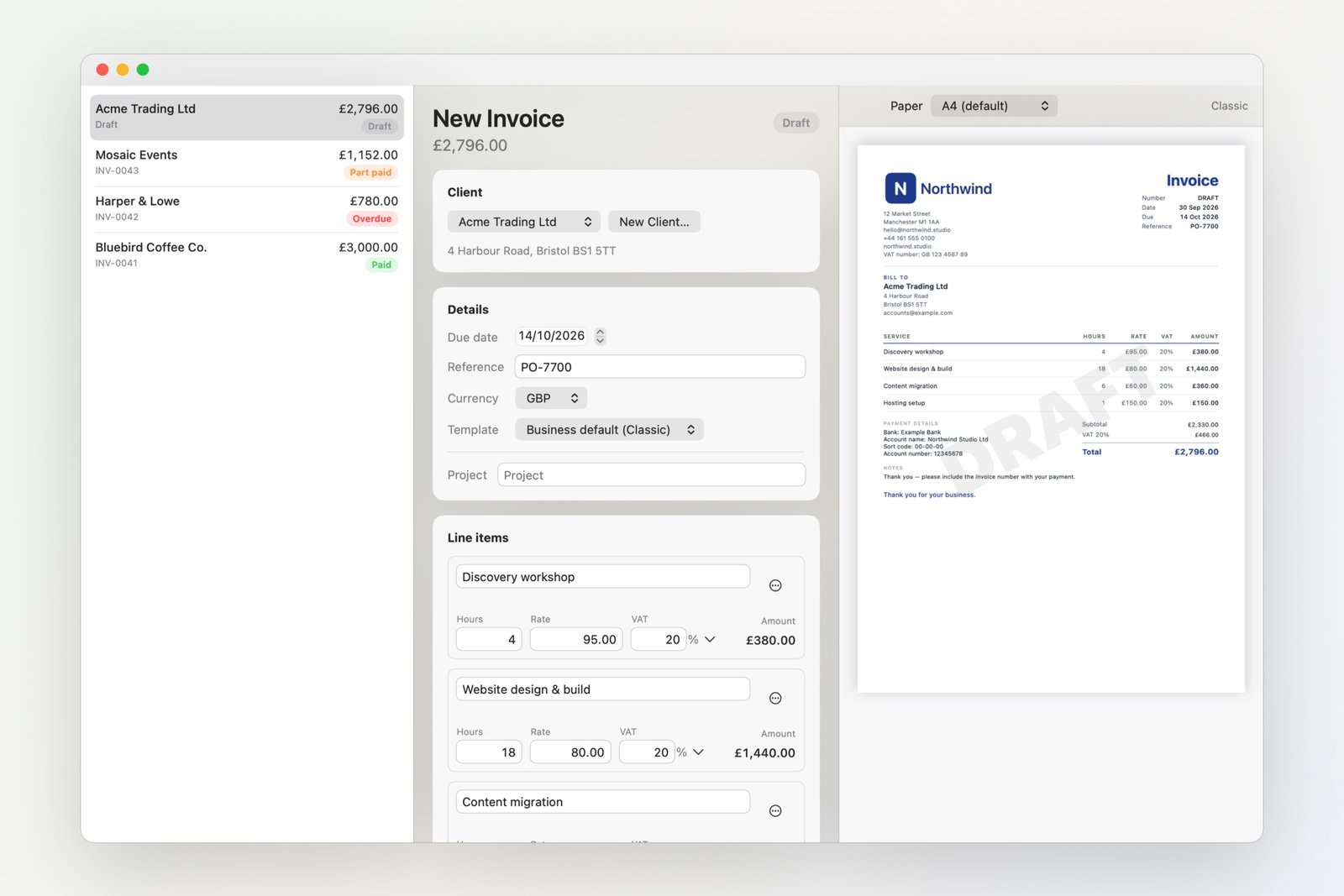This screenshot has height=896, width=1344.
Task: Select the Harper & Lowe overdue invoice
Action: [x=246, y=209]
